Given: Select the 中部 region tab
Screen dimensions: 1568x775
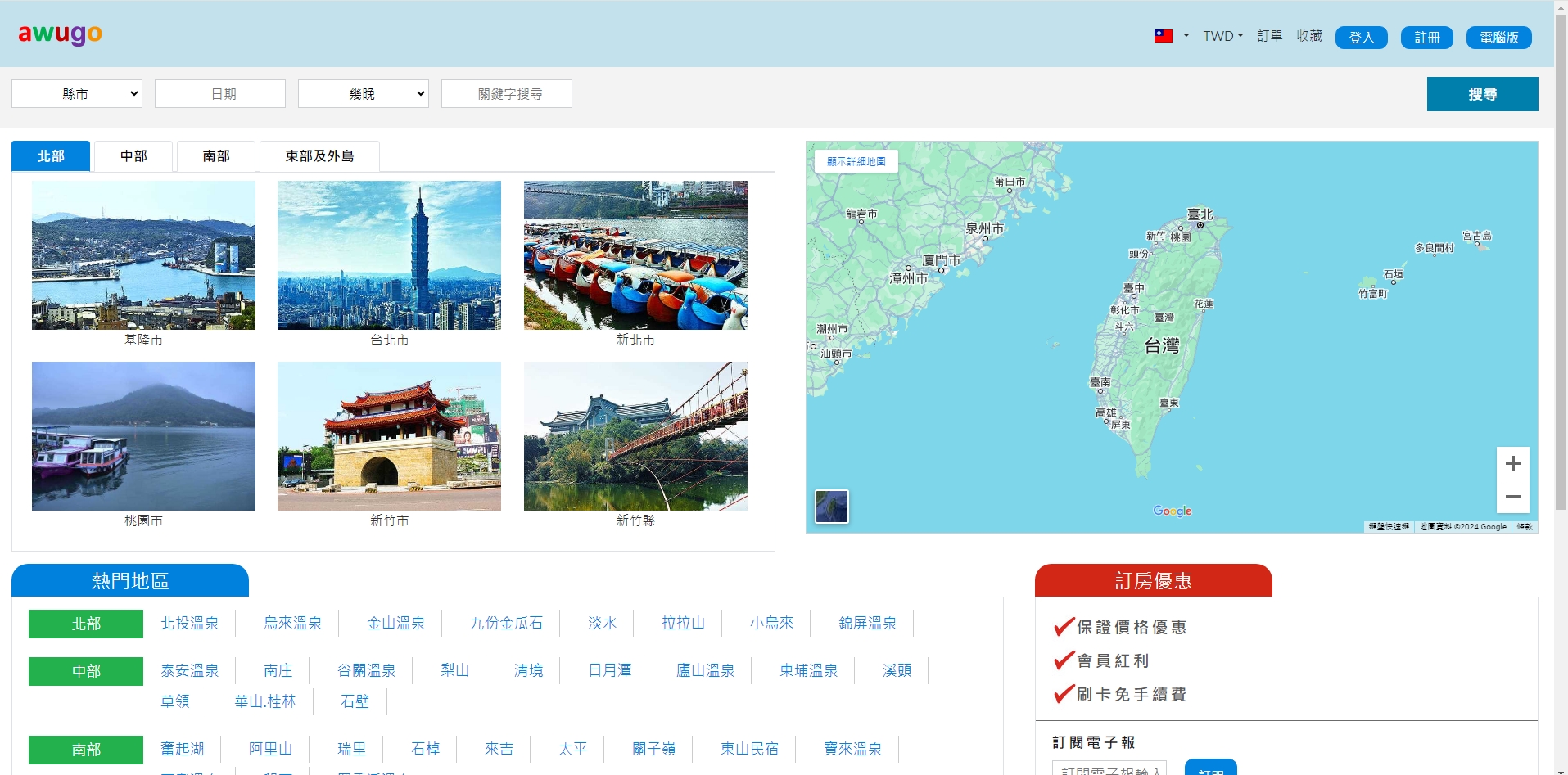Looking at the screenshot, I should [x=133, y=156].
